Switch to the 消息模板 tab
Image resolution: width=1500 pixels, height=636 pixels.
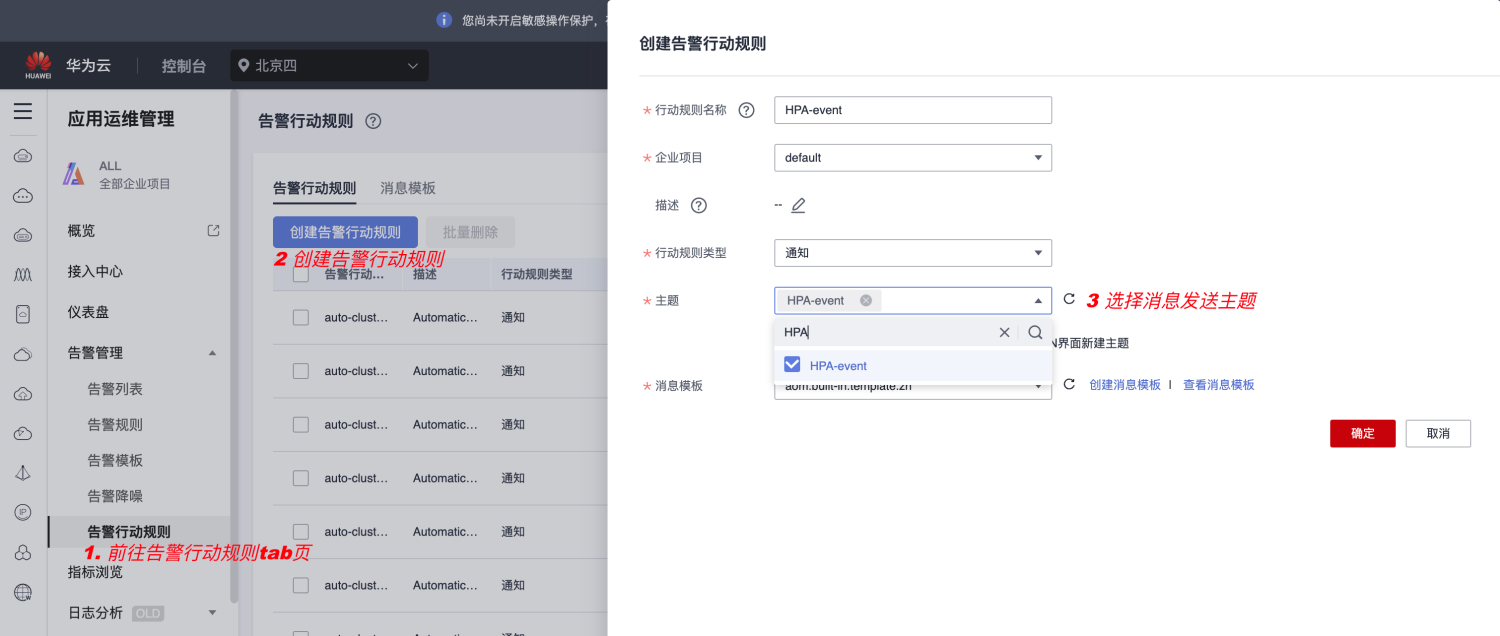tap(408, 188)
